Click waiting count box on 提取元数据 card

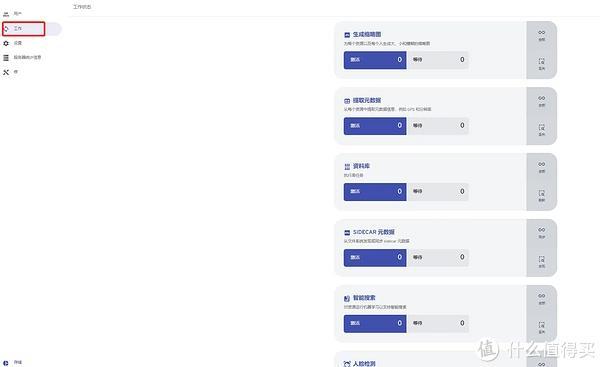tap(438, 126)
